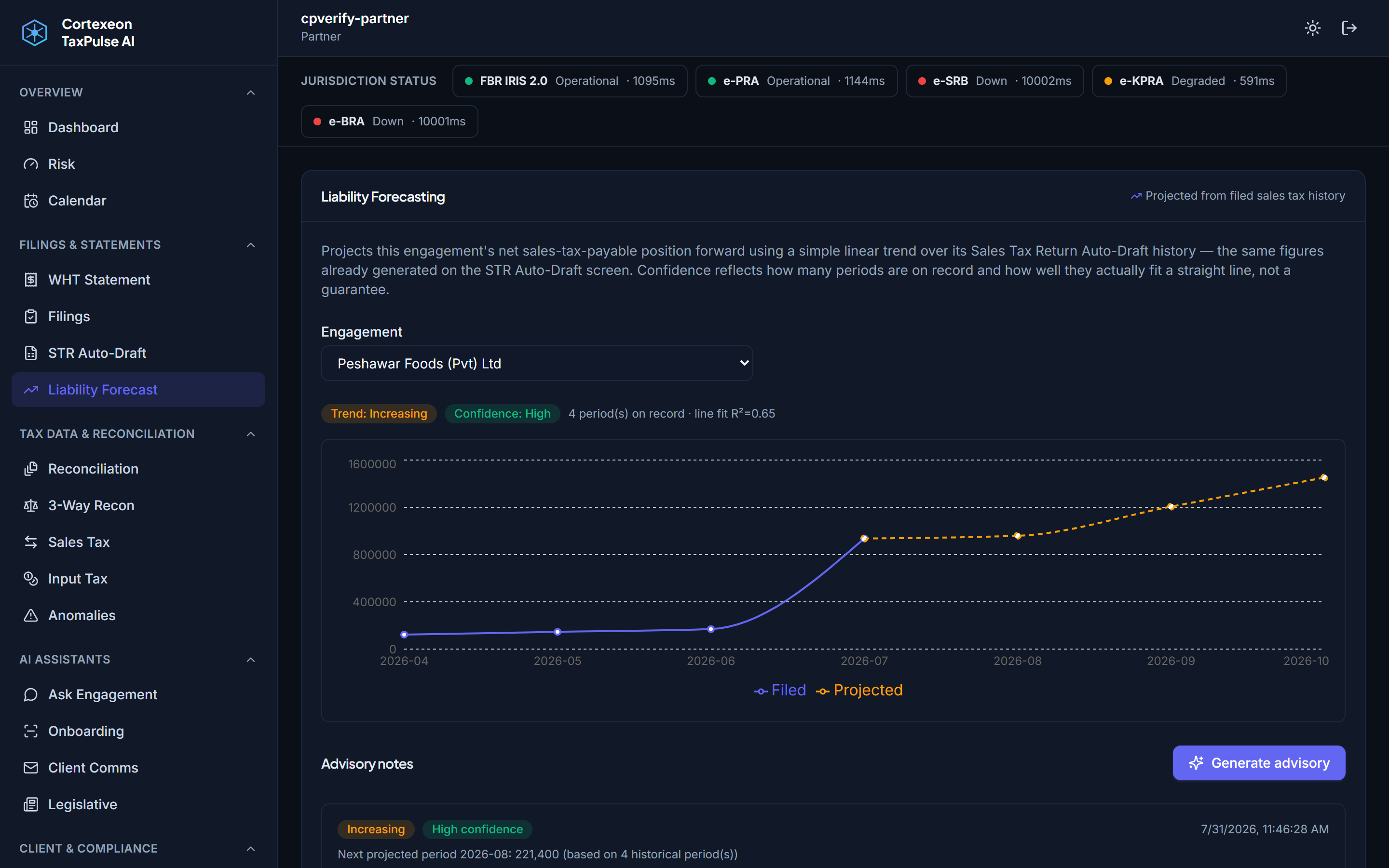Open the Legislative assistant
1389x868 pixels.
pos(138,804)
